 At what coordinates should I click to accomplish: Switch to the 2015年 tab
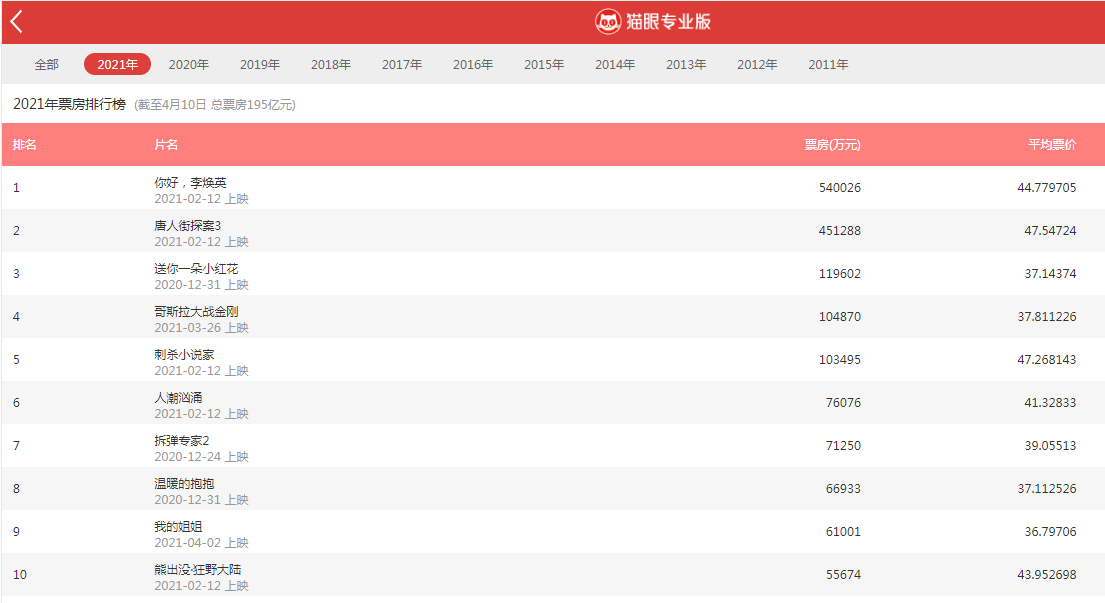click(543, 64)
